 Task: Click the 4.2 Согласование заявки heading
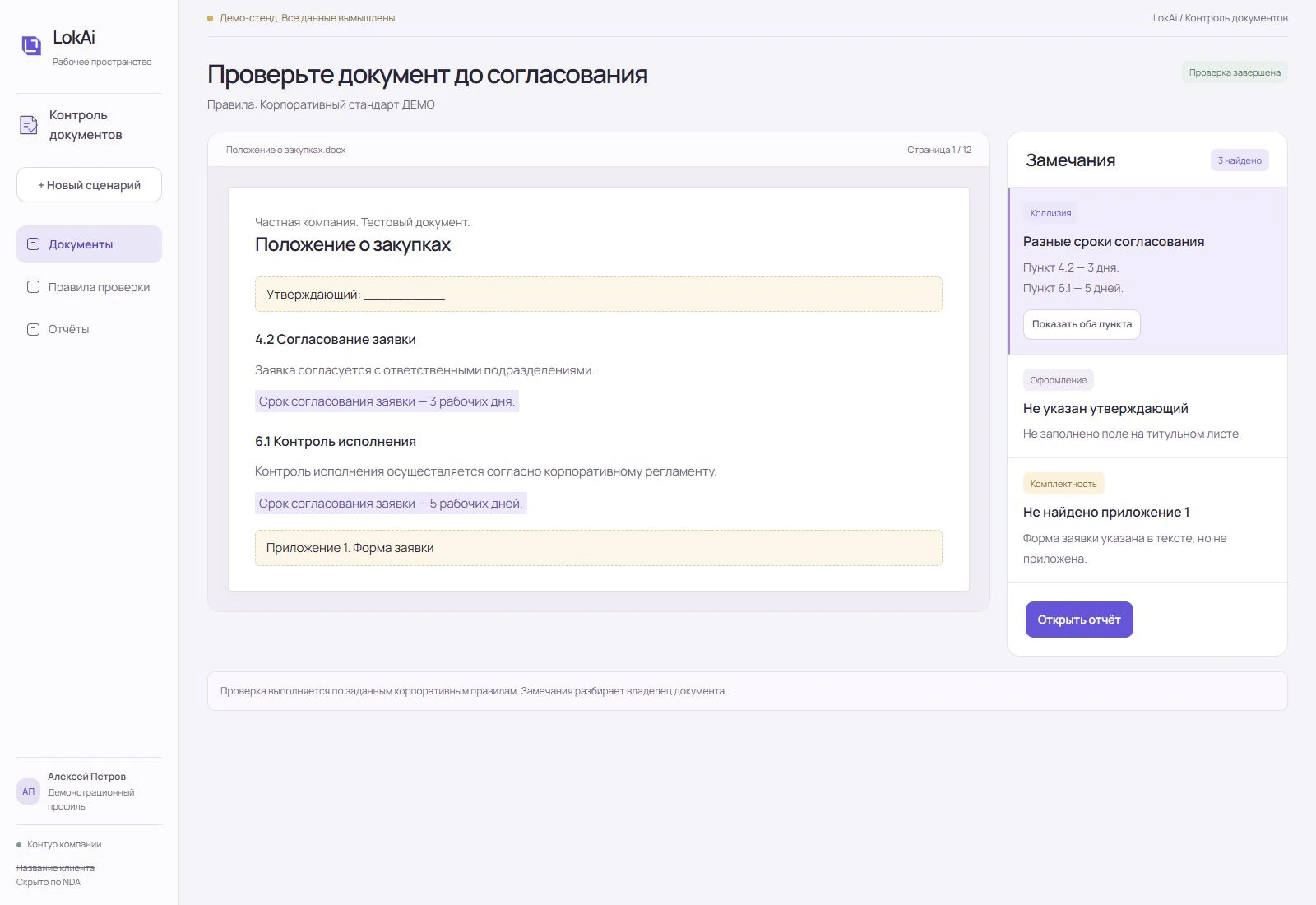pos(336,339)
